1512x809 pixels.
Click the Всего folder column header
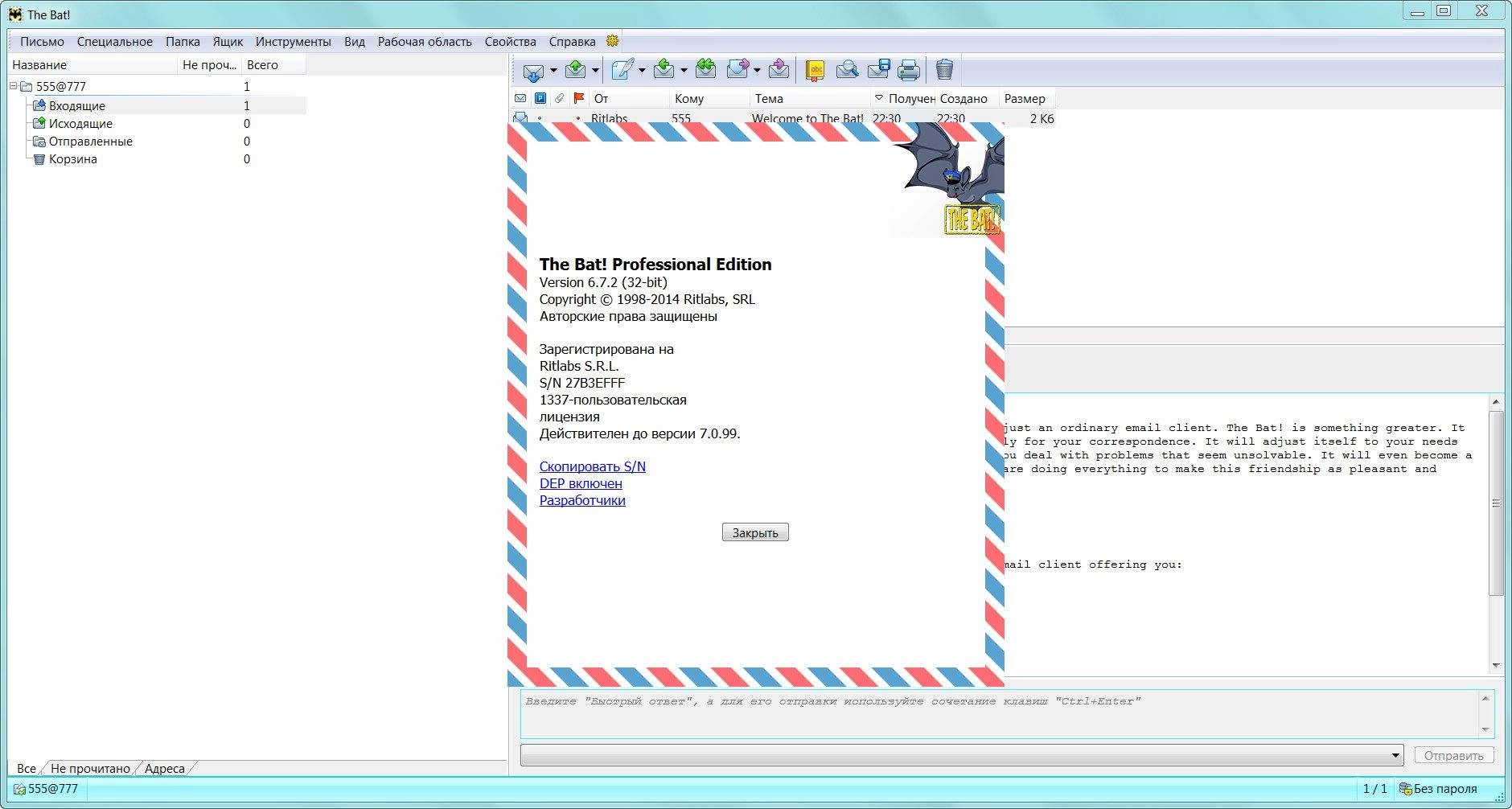[x=273, y=64]
